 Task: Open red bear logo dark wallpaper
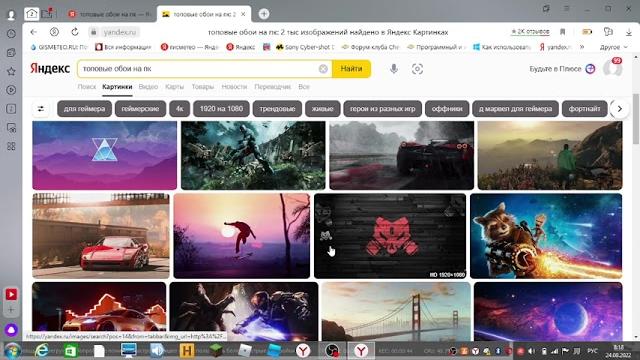(390, 236)
